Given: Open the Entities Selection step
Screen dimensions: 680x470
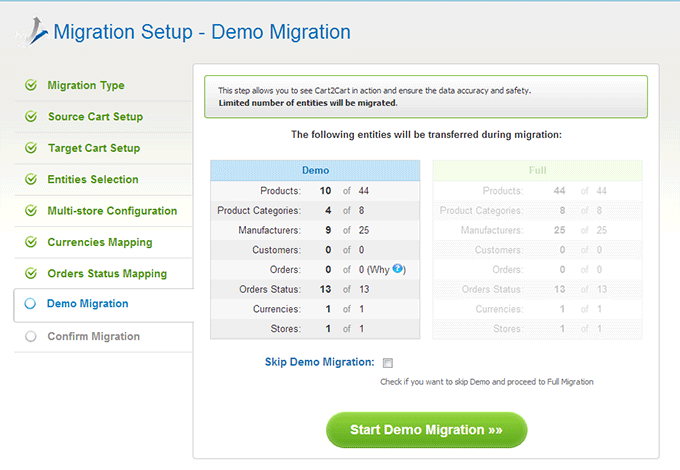Looking at the screenshot, I should [x=93, y=180].
